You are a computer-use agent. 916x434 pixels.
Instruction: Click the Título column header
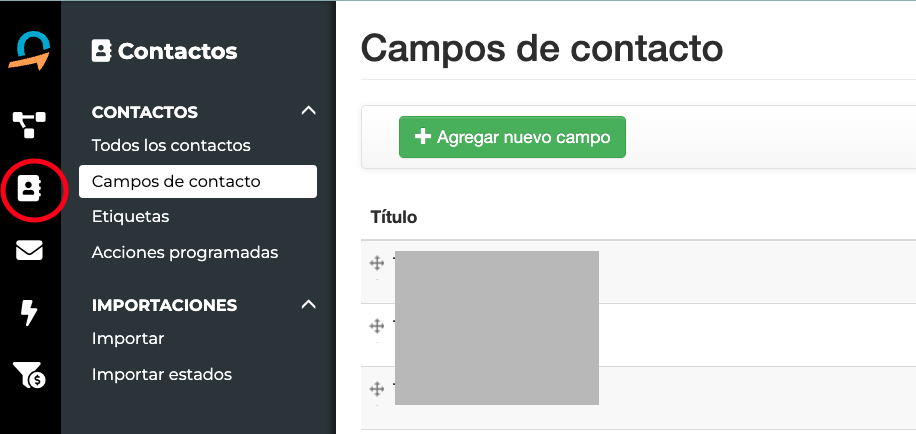[x=394, y=217]
